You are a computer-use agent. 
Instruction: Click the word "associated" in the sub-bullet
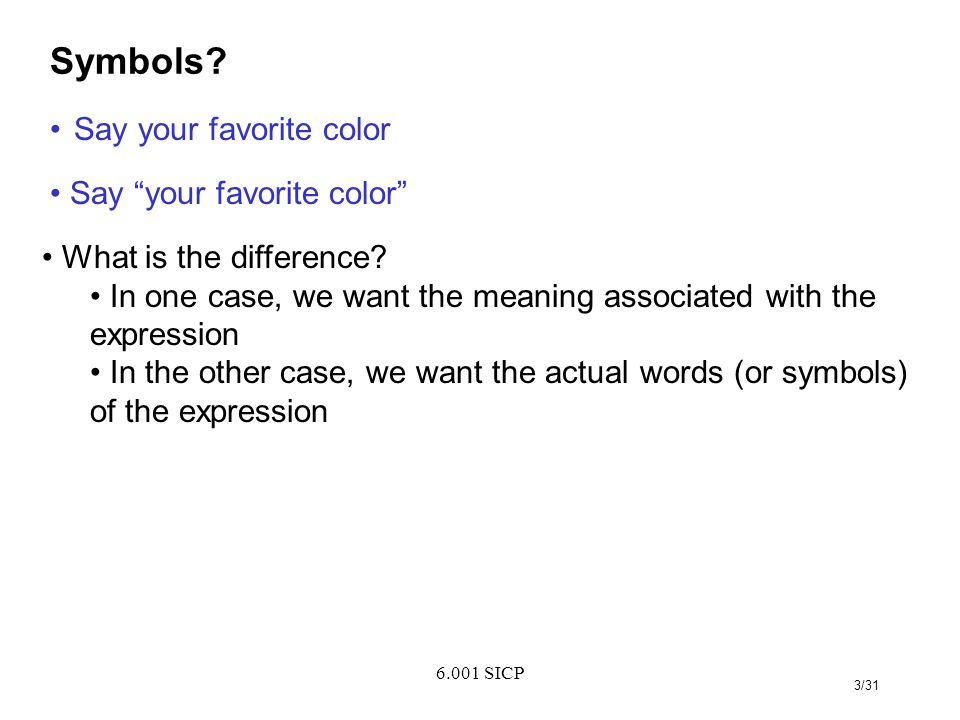[x=678, y=297]
